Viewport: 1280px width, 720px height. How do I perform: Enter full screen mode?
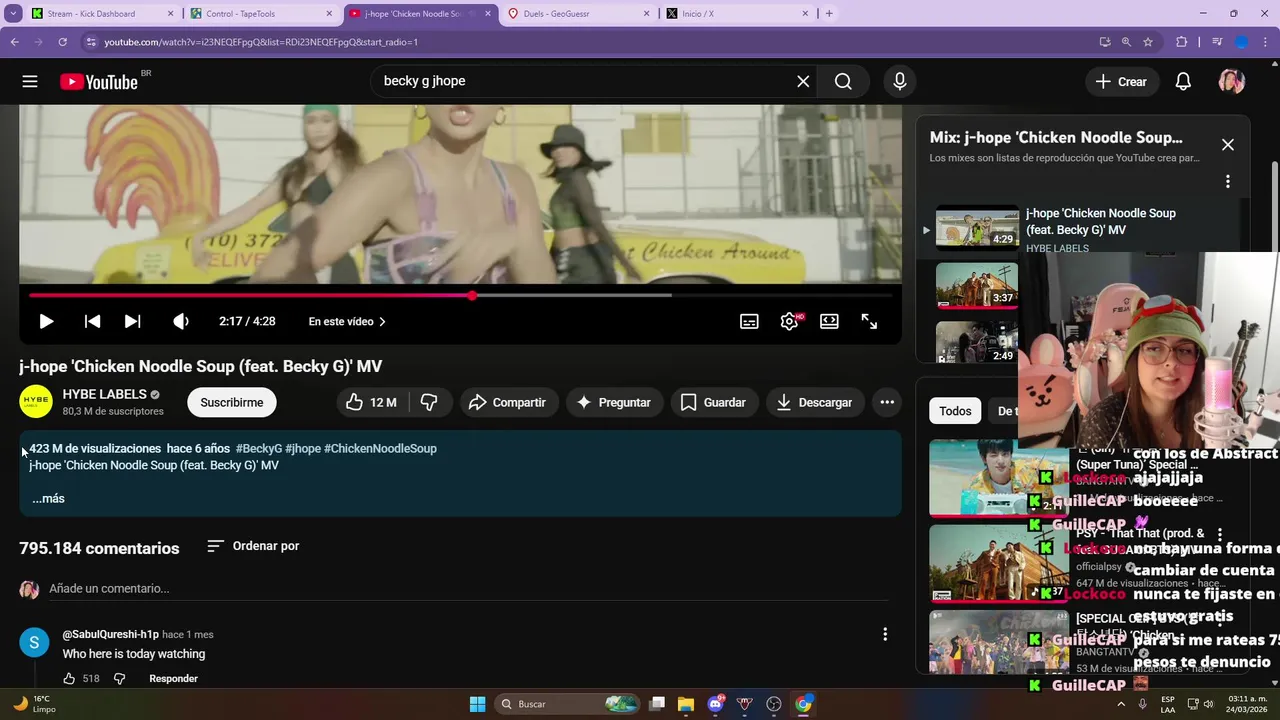(x=869, y=321)
